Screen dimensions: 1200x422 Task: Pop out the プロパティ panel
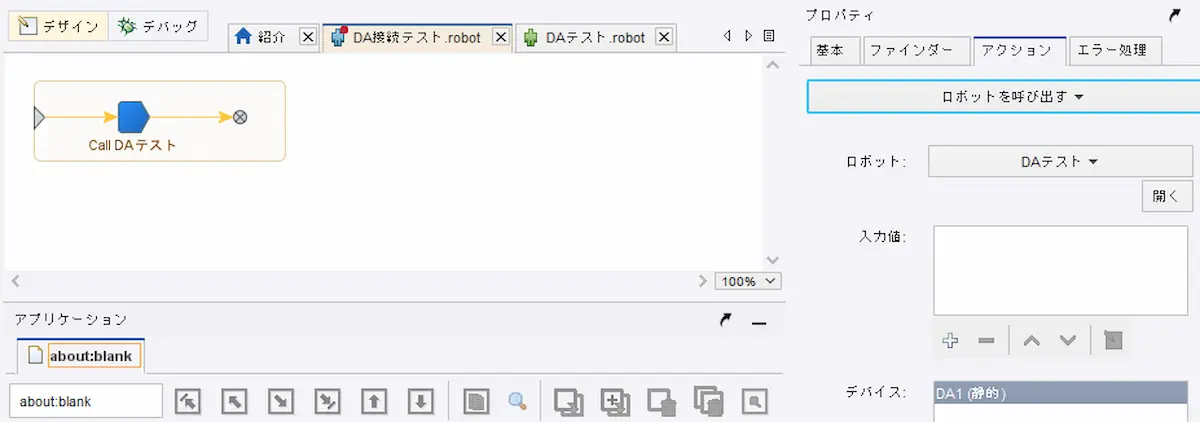tap(1174, 16)
